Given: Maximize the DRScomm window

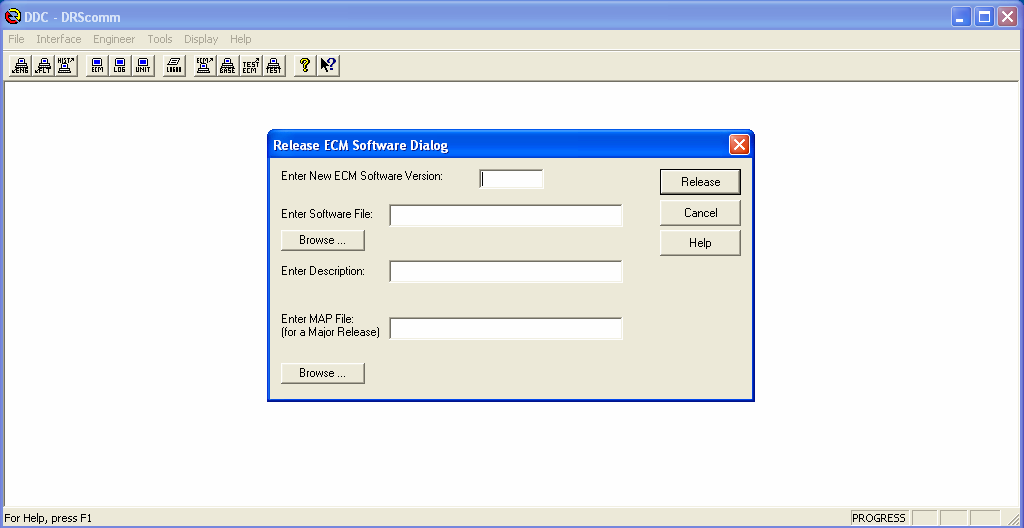Looking at the screenshot, I should point(984,17).
